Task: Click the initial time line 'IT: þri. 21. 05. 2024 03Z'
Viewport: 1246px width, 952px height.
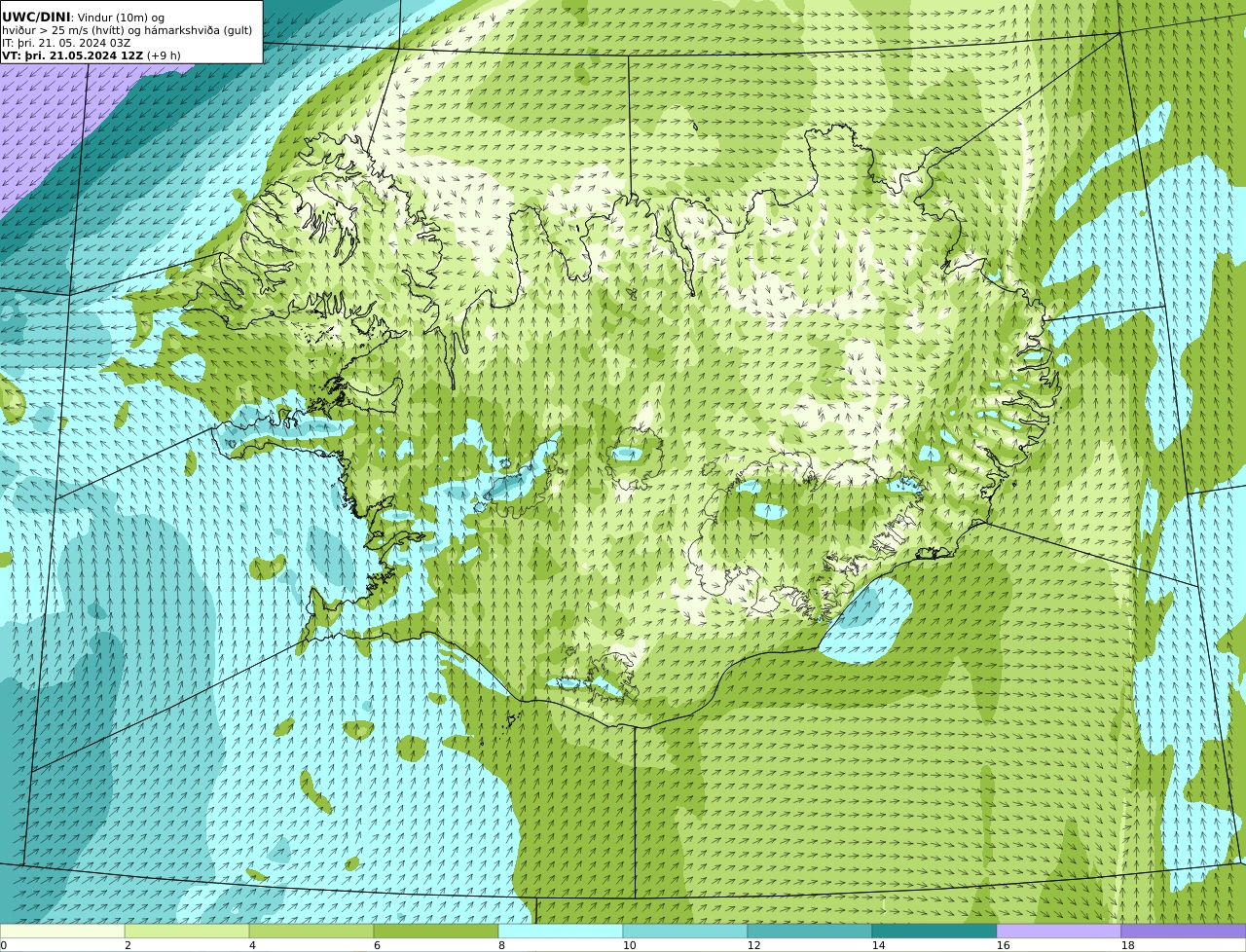Action: pyautogui.click(x=66, y=43)
